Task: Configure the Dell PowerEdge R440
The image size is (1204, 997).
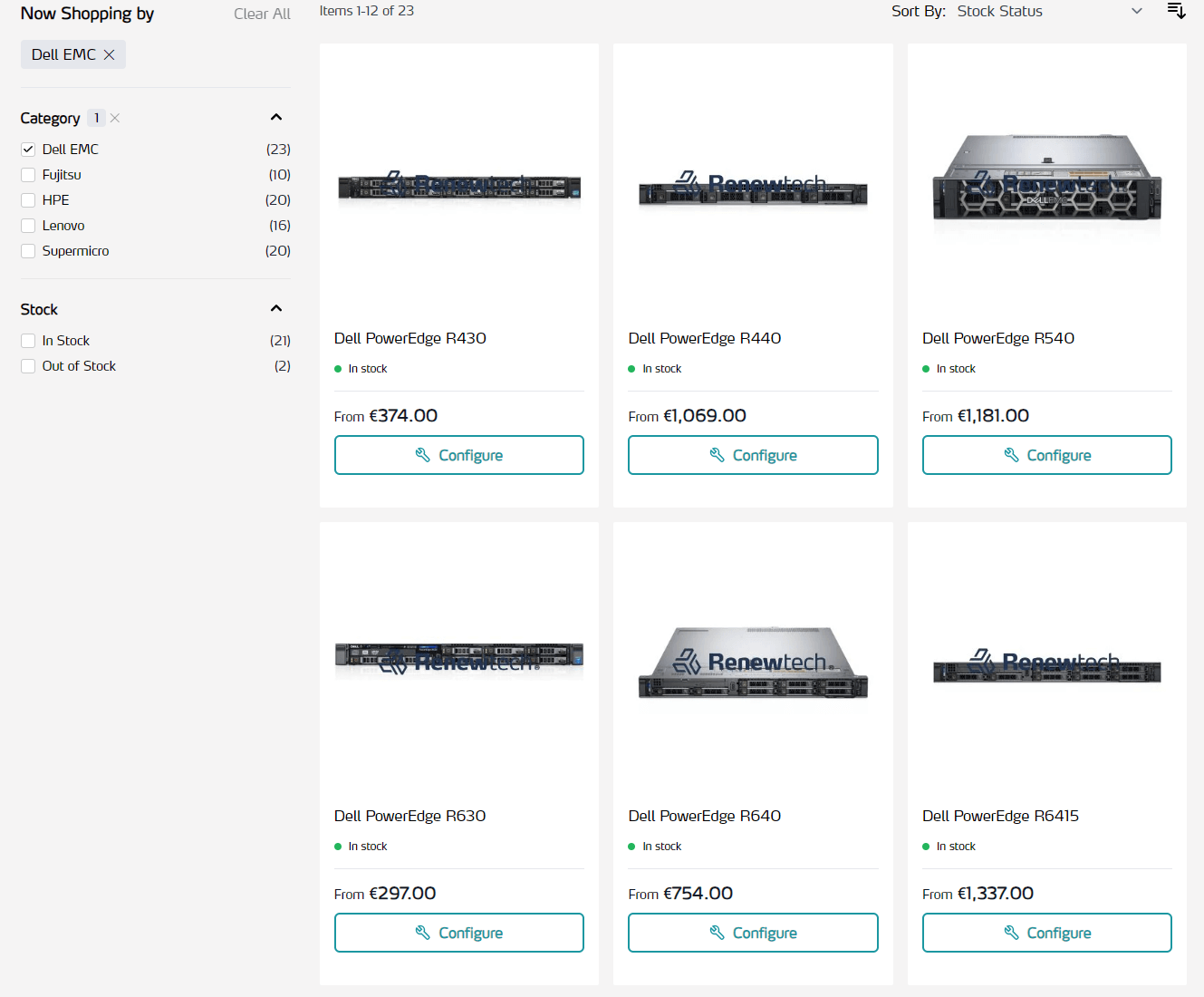Action: (x=753, y=455)
